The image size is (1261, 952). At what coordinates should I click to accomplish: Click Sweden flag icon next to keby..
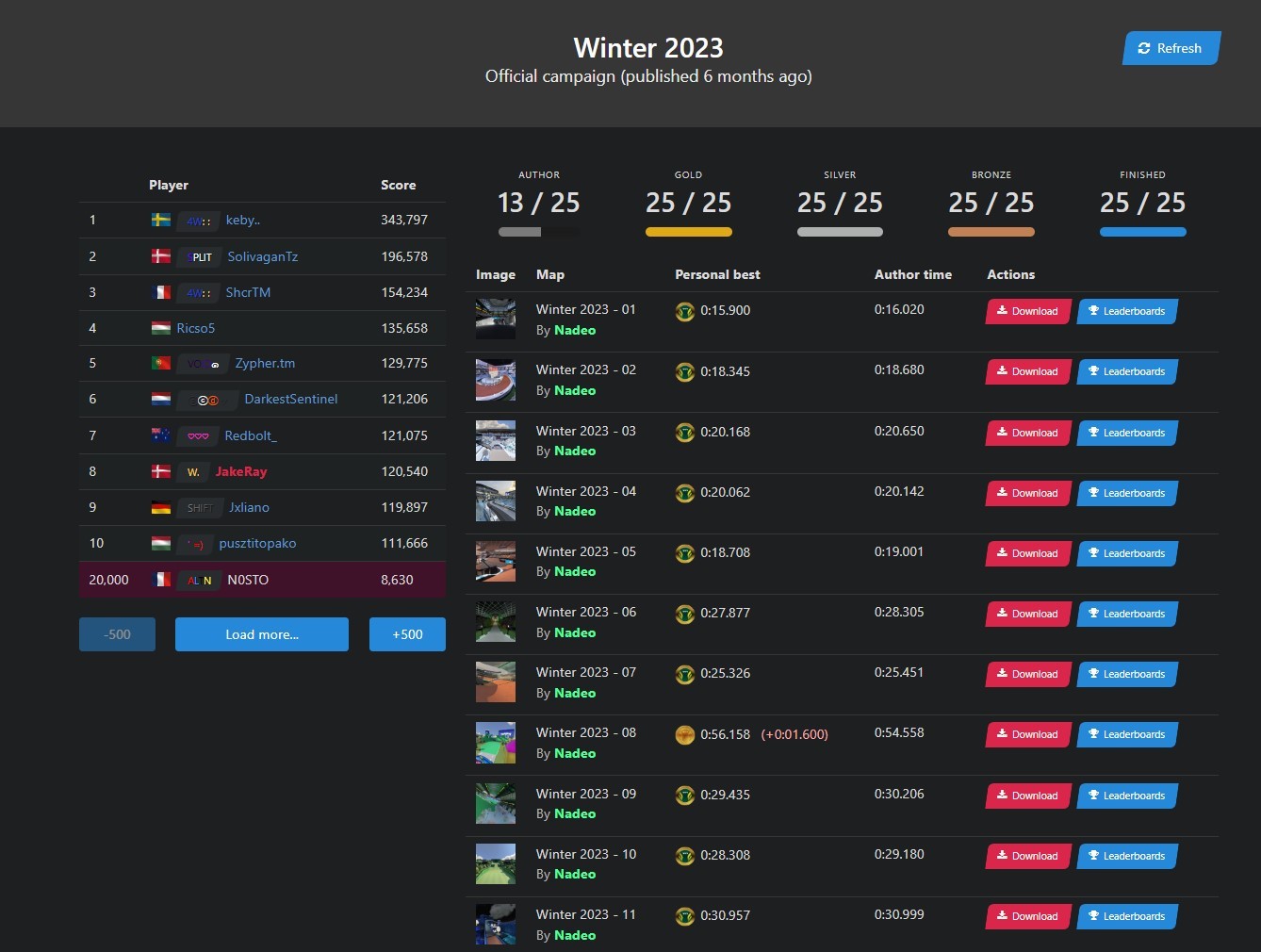pyautogui.click(x=161, y=220)
